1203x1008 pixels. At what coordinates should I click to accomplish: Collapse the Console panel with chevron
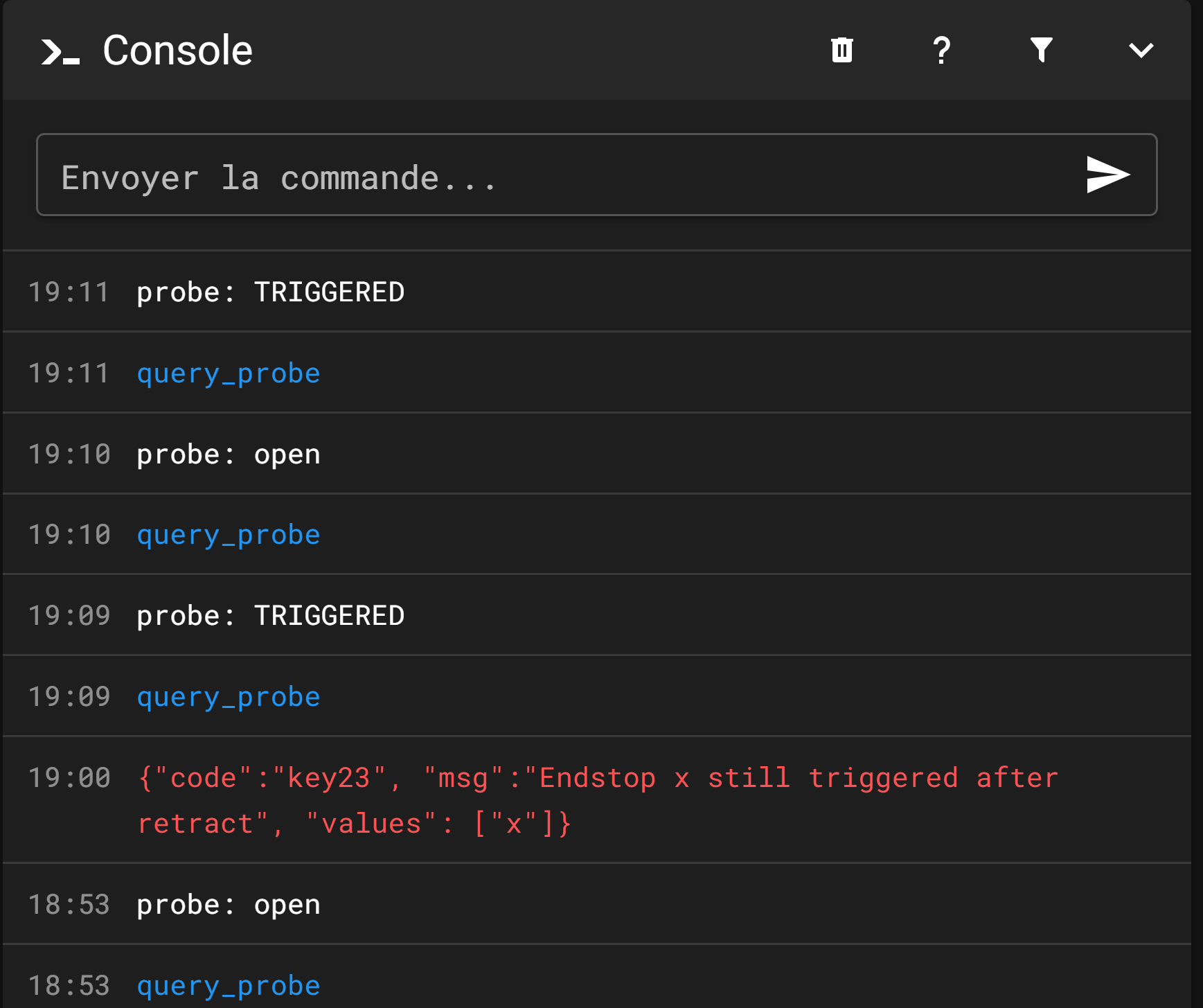tap(1141, 50)
